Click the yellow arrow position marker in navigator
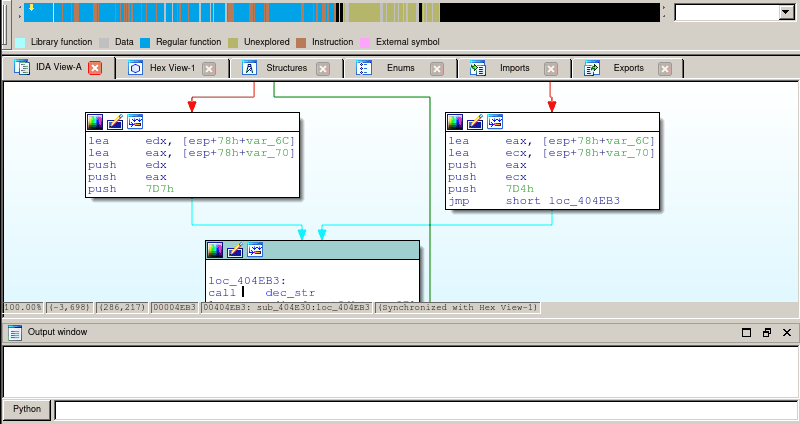The width and height of the screenshot is (800, 424). [32, 8]
